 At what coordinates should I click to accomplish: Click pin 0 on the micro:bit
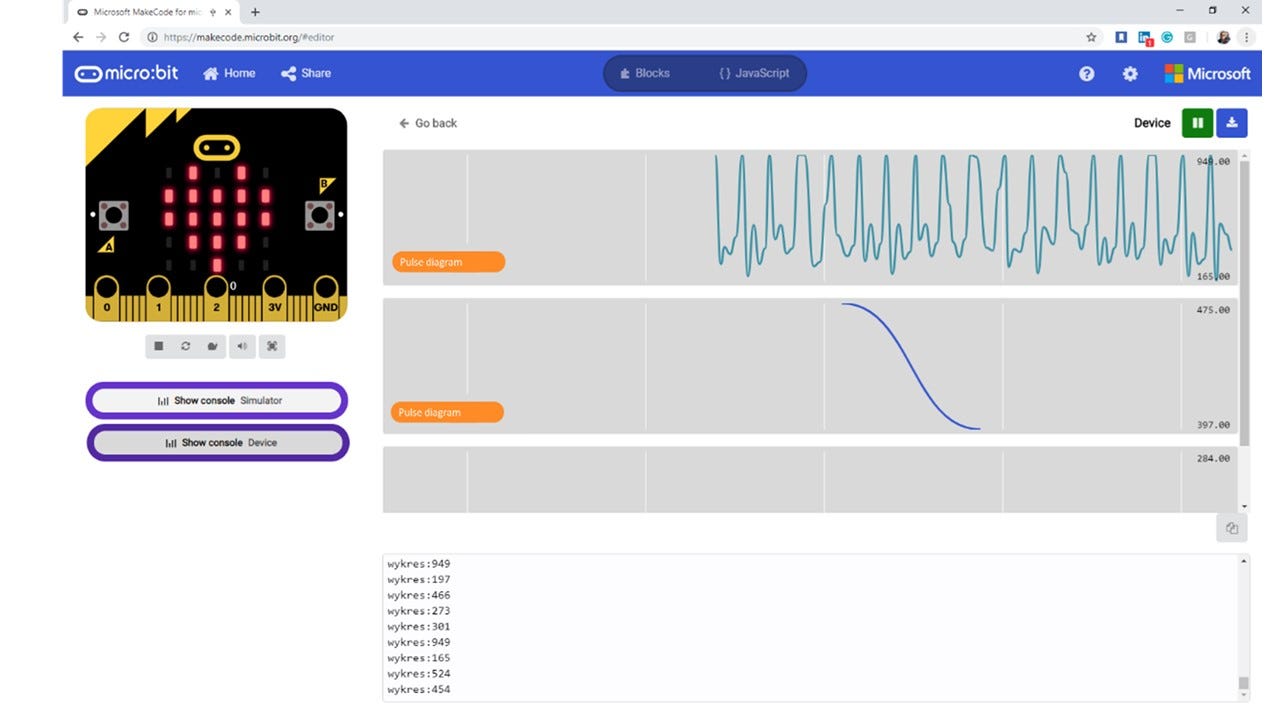pyautogui.click(x=107, y=299)
